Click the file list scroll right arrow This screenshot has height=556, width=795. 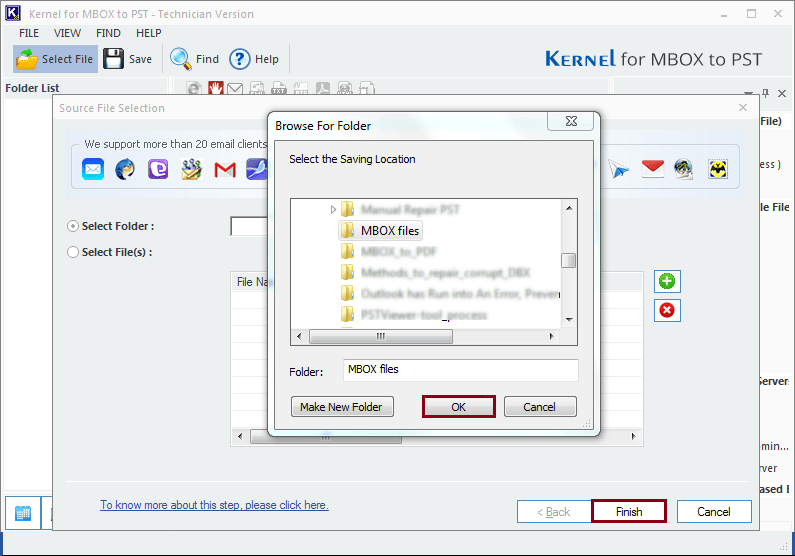(633, 436)
